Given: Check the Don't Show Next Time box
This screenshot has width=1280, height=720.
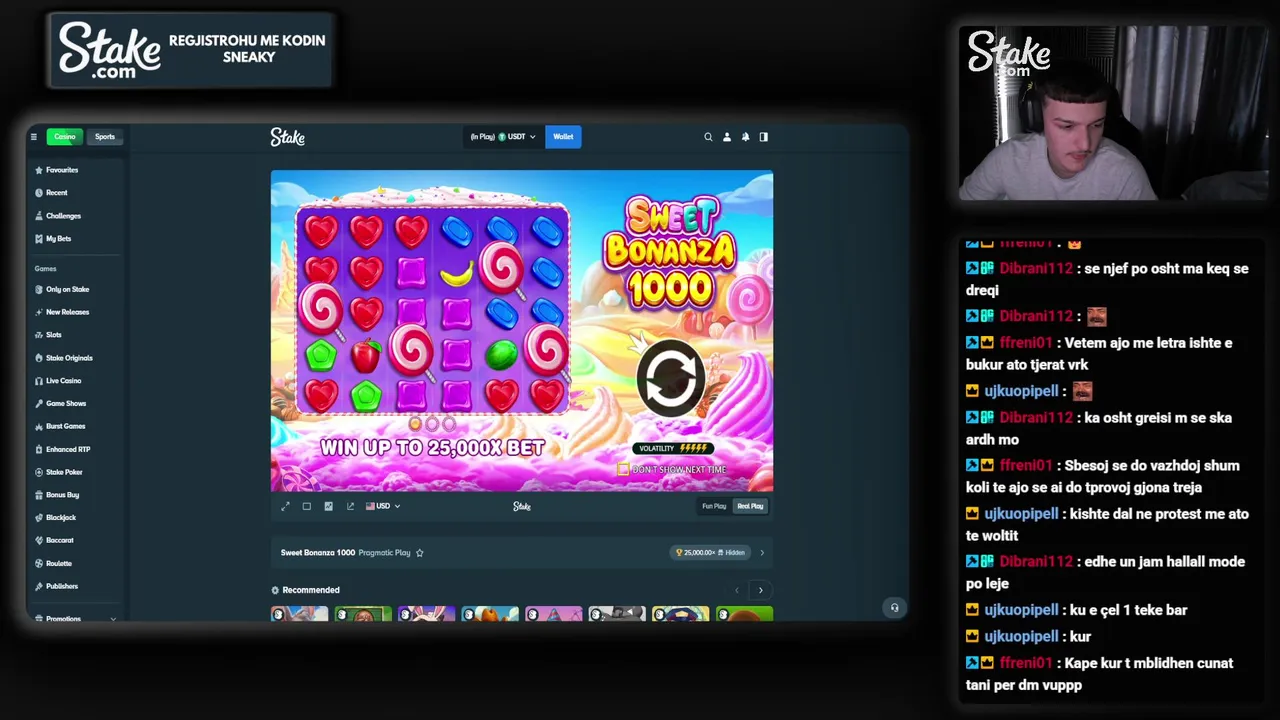Looking at the screenshot, I should click(623, 469).
